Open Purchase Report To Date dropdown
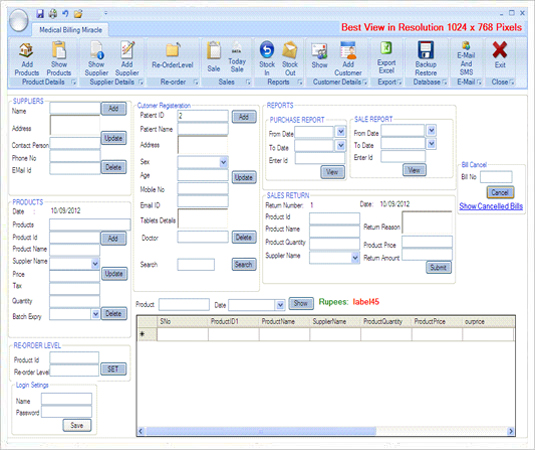The height and width of the screenshot is (450, 535). click(x=341, y=146)
